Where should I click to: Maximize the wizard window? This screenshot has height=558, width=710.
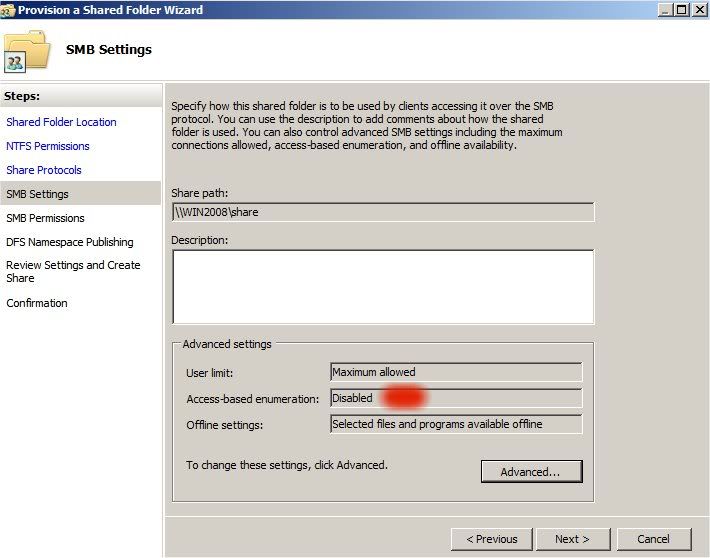coord(681,10)
